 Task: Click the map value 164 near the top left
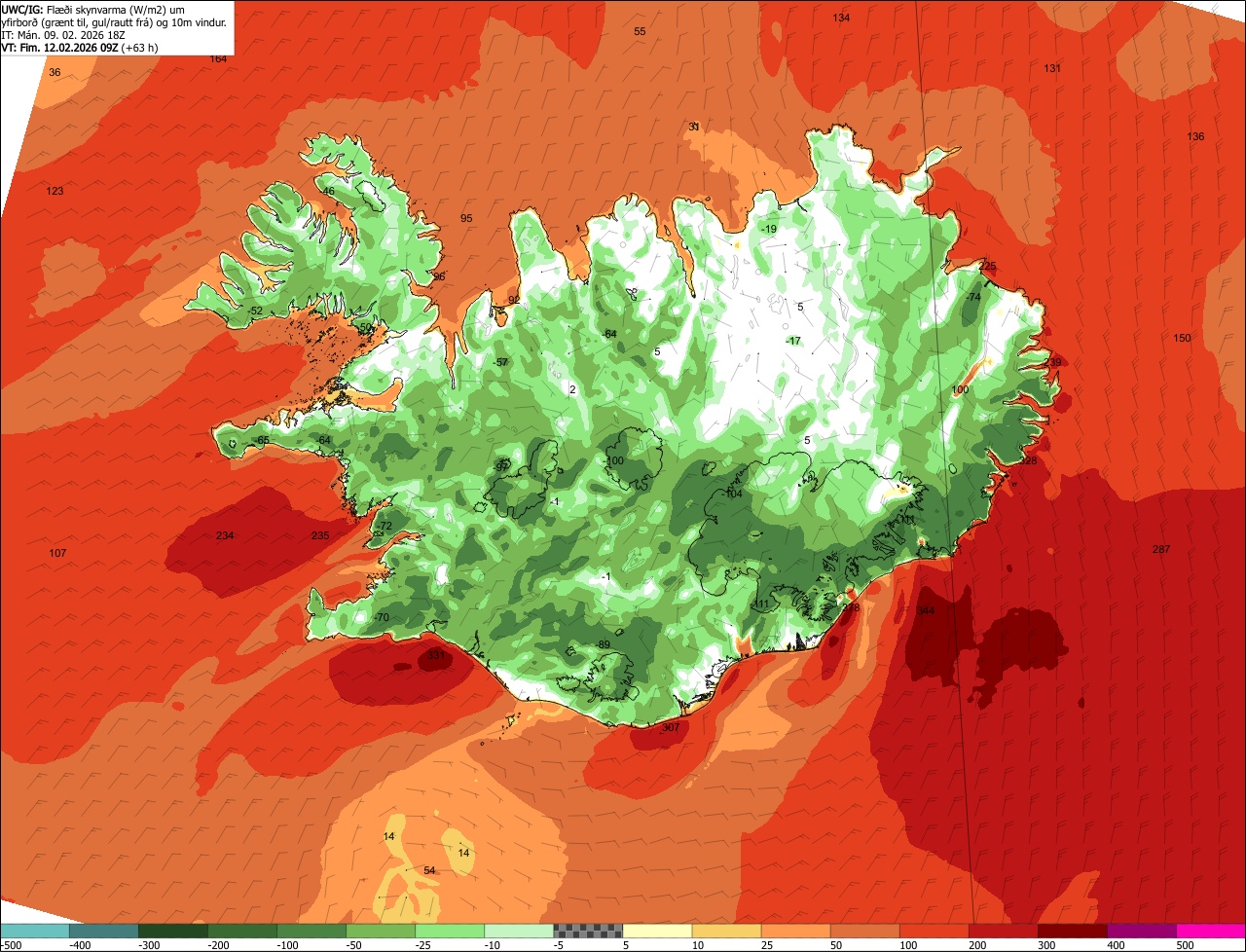pyautogui.click(x=219, y=59)
